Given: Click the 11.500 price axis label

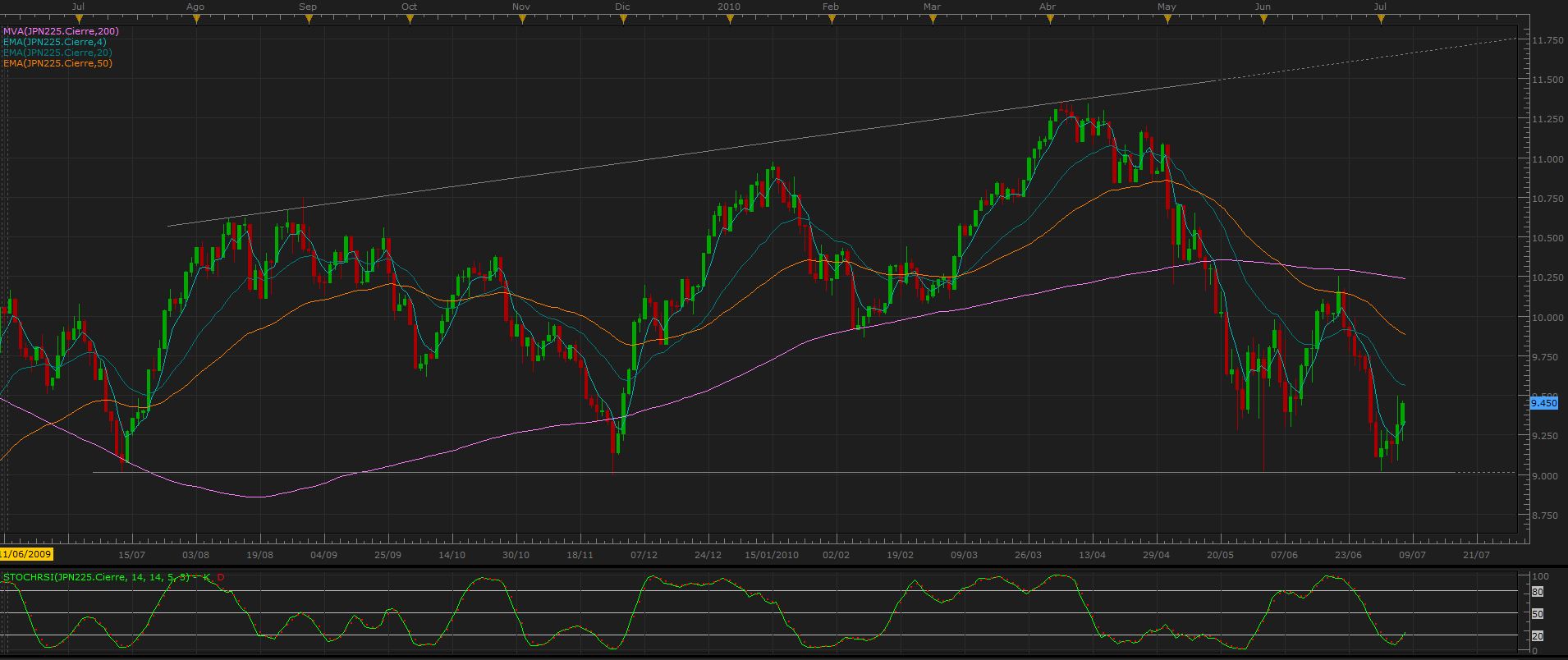Looking at the screenshot, I should coord(1547,80).
